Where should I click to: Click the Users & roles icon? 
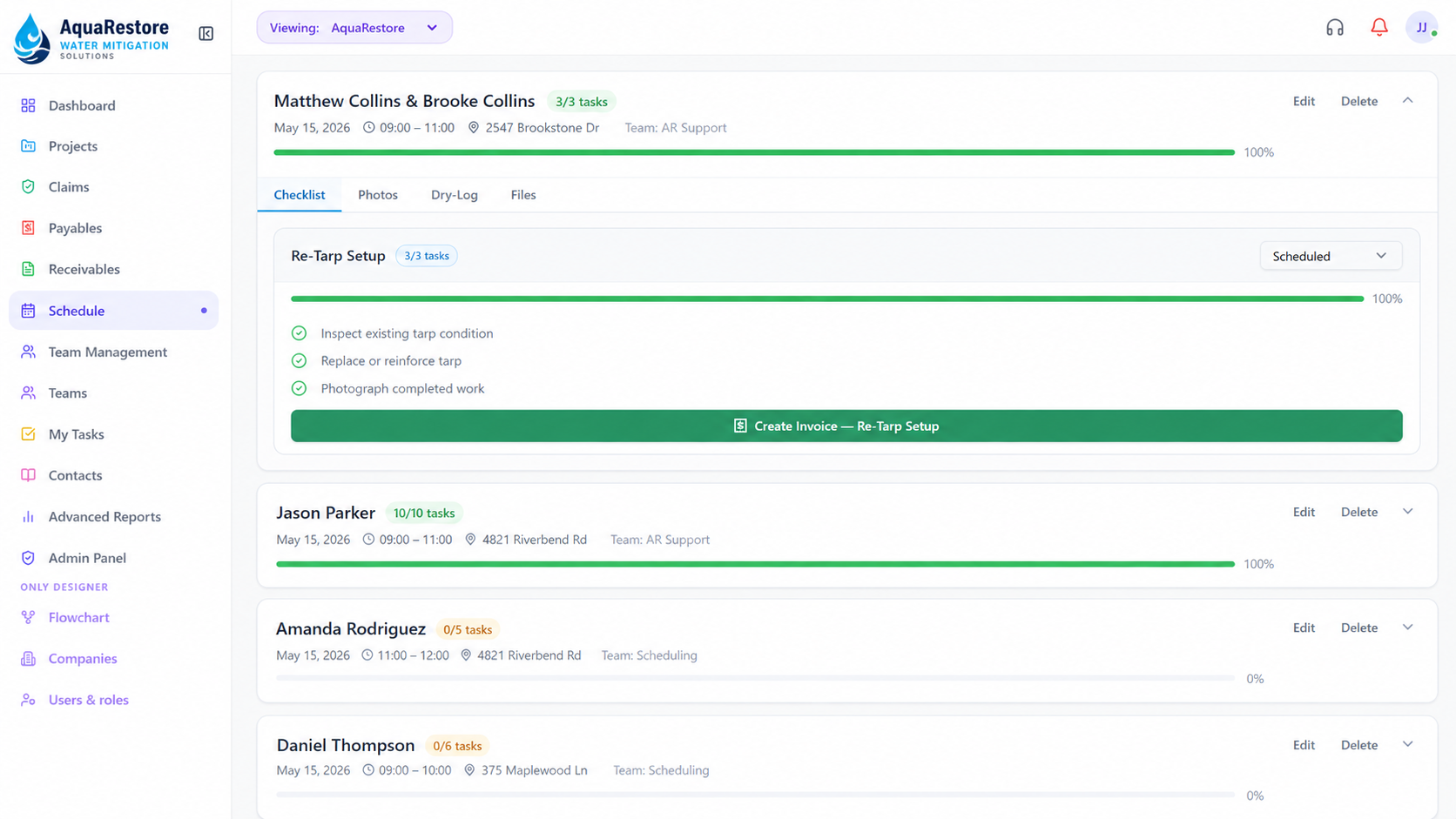tap(28, 700)
